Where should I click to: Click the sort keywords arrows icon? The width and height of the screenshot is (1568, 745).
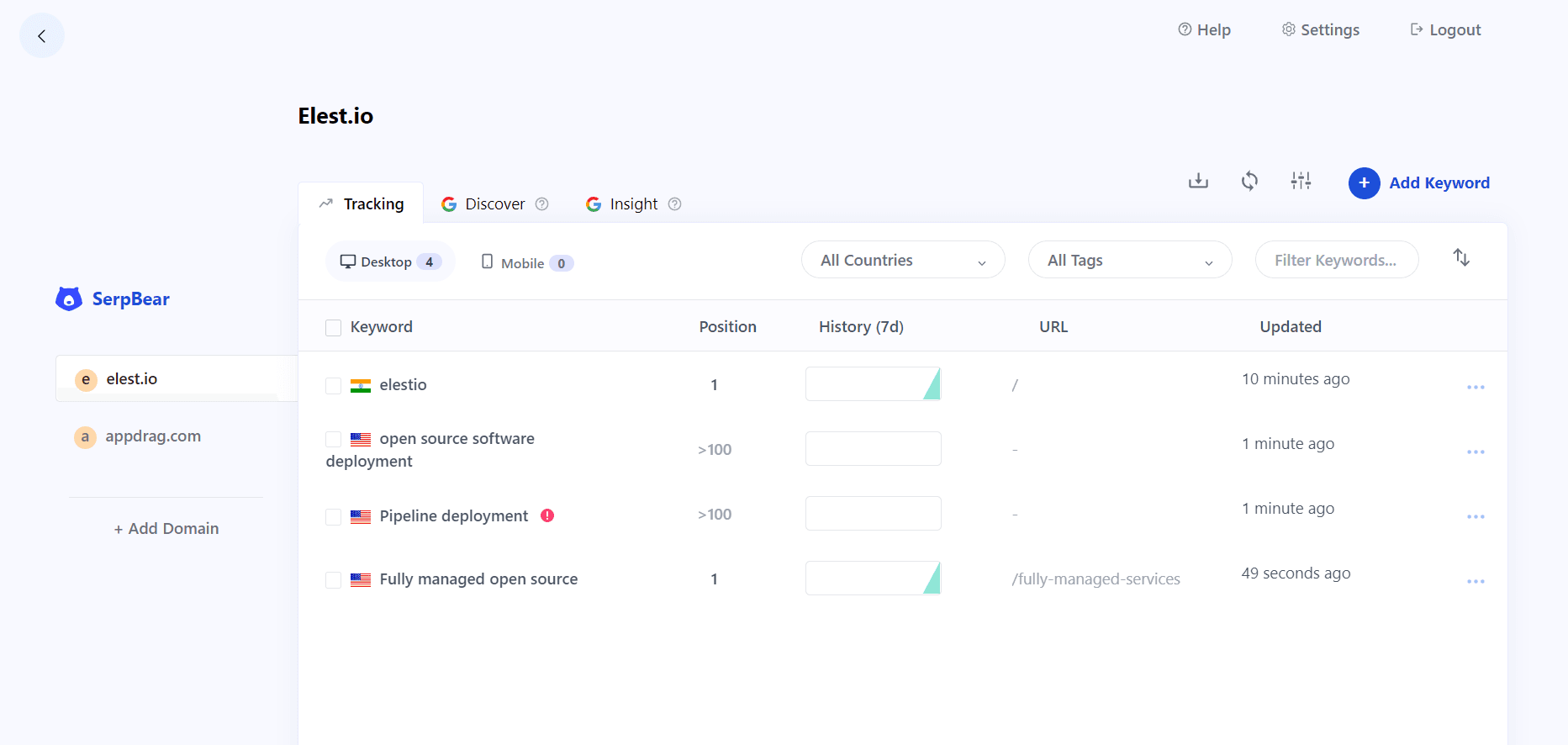1461,258
